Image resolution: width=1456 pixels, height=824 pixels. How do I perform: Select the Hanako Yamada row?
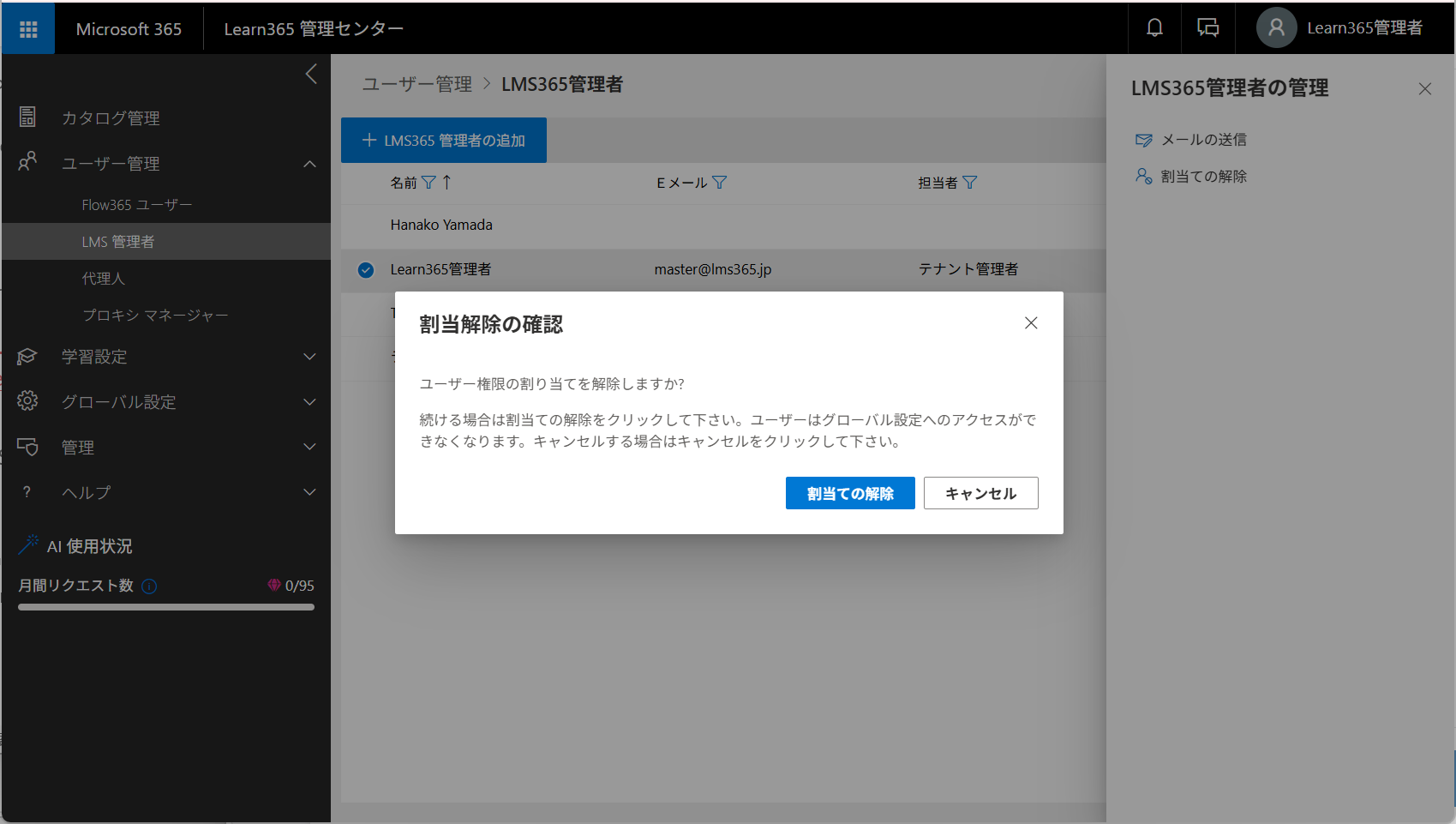(723, 225)
